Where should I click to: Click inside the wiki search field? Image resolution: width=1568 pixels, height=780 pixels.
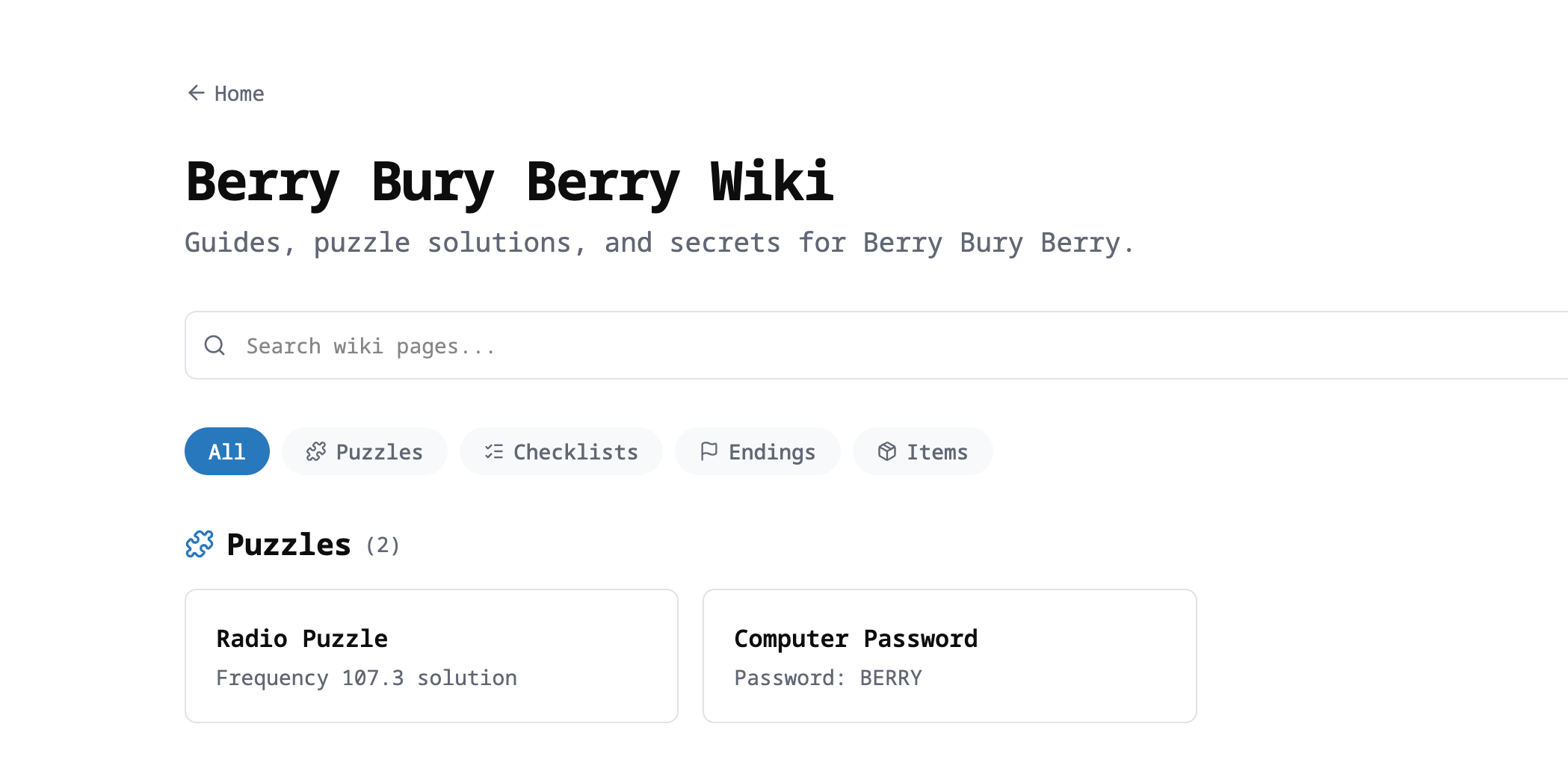[523, 345]
